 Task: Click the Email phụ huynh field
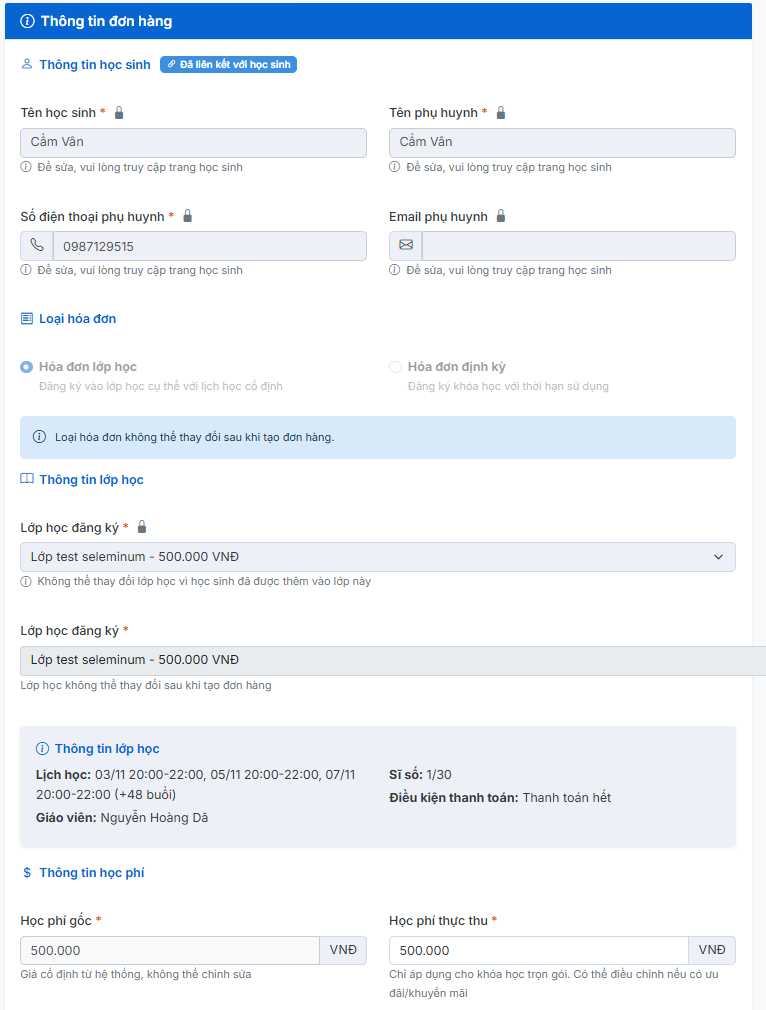(x=578, y=246)
